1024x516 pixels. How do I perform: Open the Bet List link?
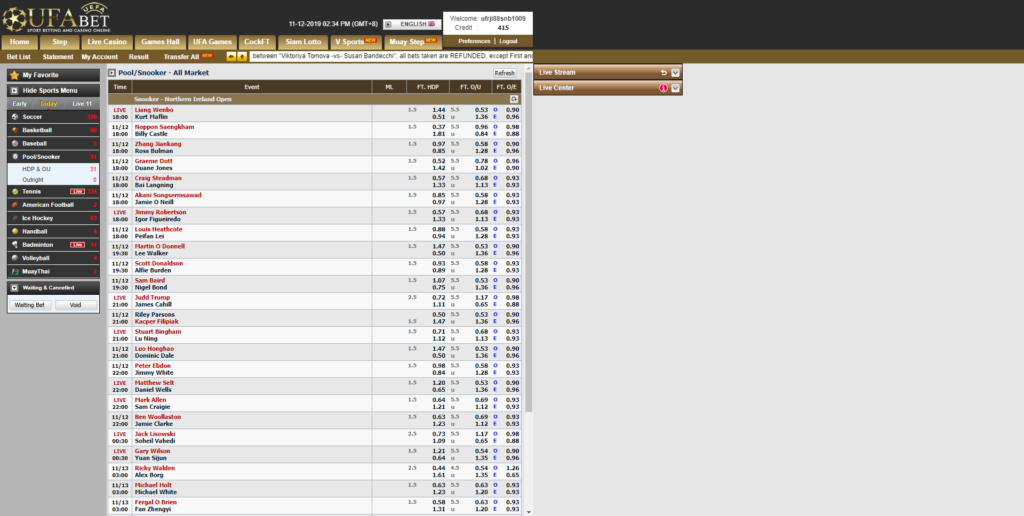click(18, 57)
